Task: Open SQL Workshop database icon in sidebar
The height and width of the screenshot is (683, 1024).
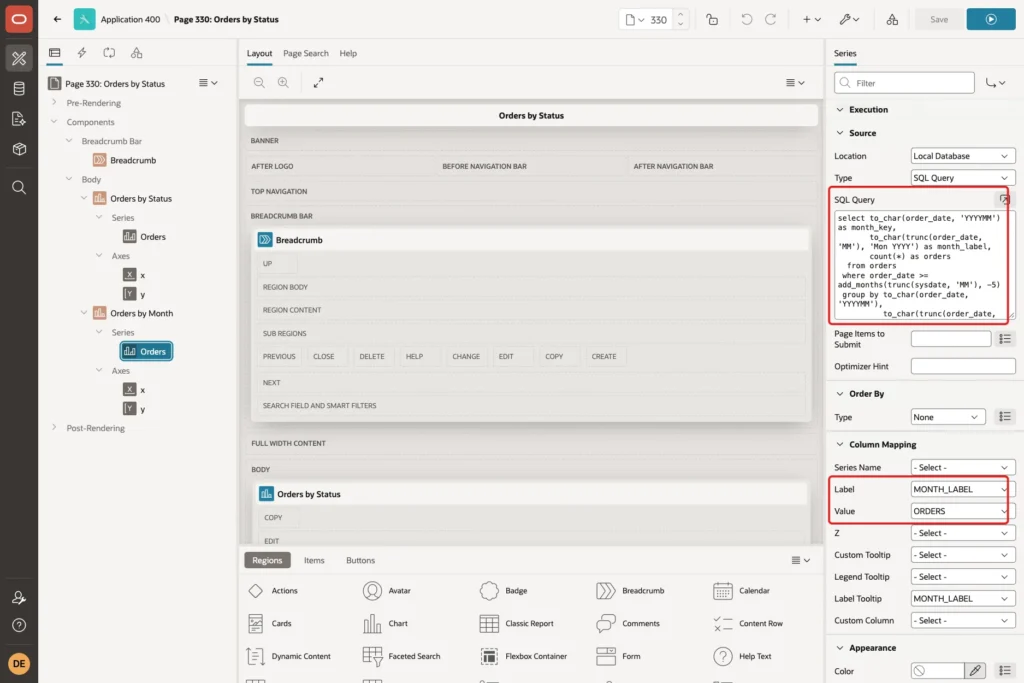Action: [x=19, y=88]
